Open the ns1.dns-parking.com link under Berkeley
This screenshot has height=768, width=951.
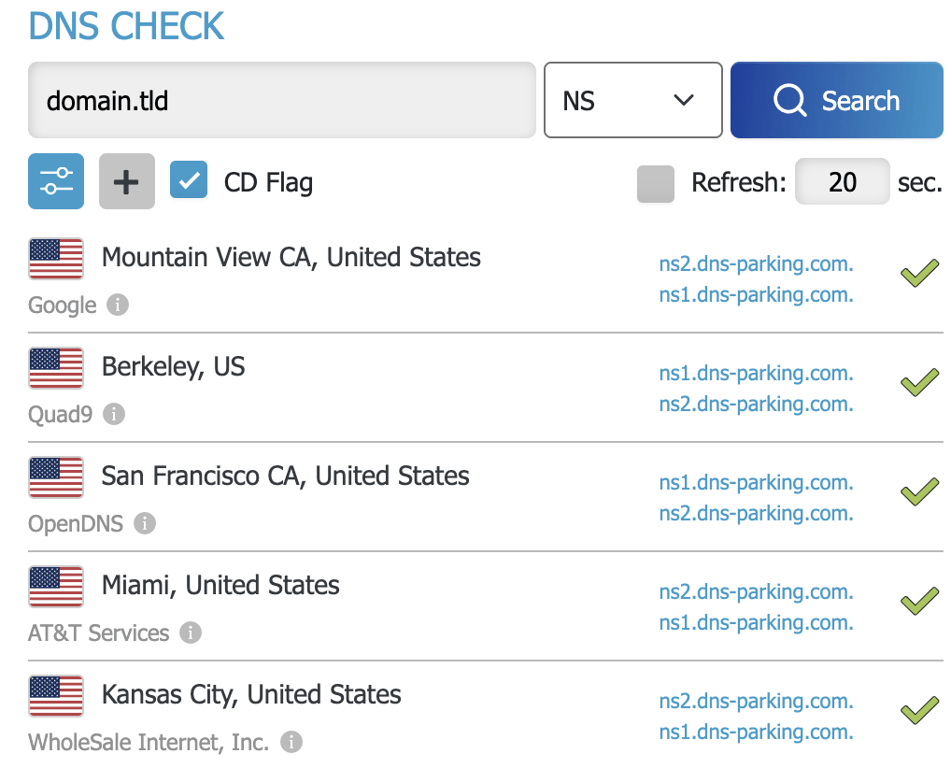pos(756,373)
